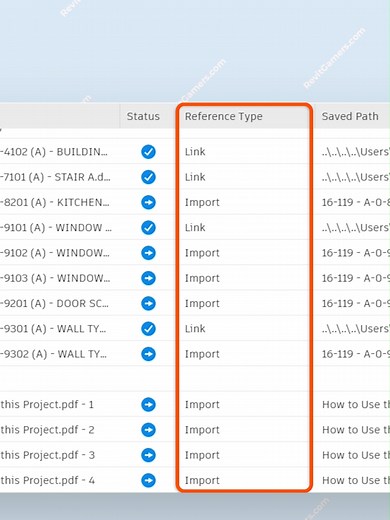Screen dimensions: 390x520
Task: Select the this Project.pdf - 2 name cell
Action: [x=47, y=430]
